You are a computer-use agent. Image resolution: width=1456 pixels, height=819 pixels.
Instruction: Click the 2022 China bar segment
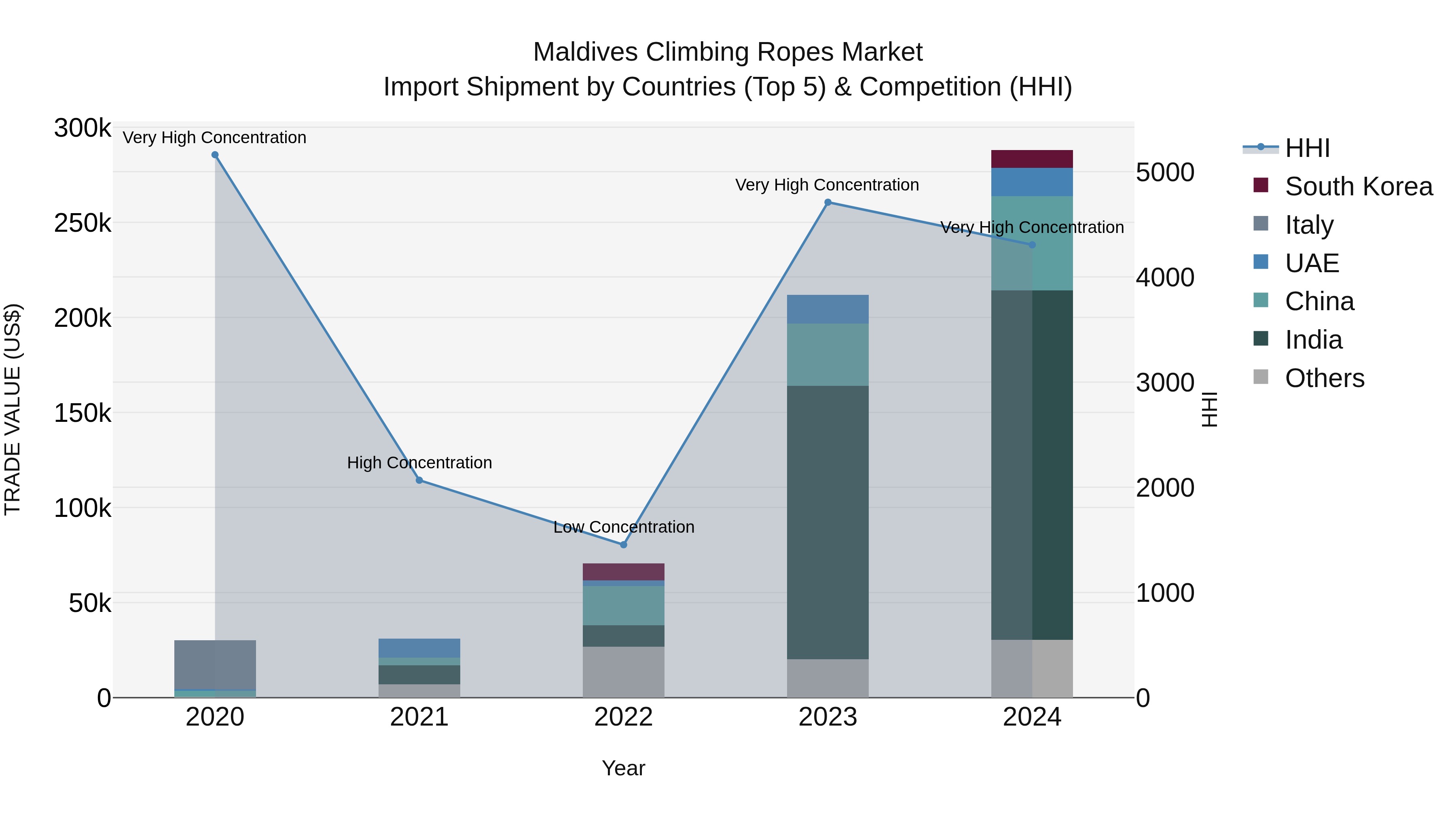pyautogui.click(x=623, y=605)
